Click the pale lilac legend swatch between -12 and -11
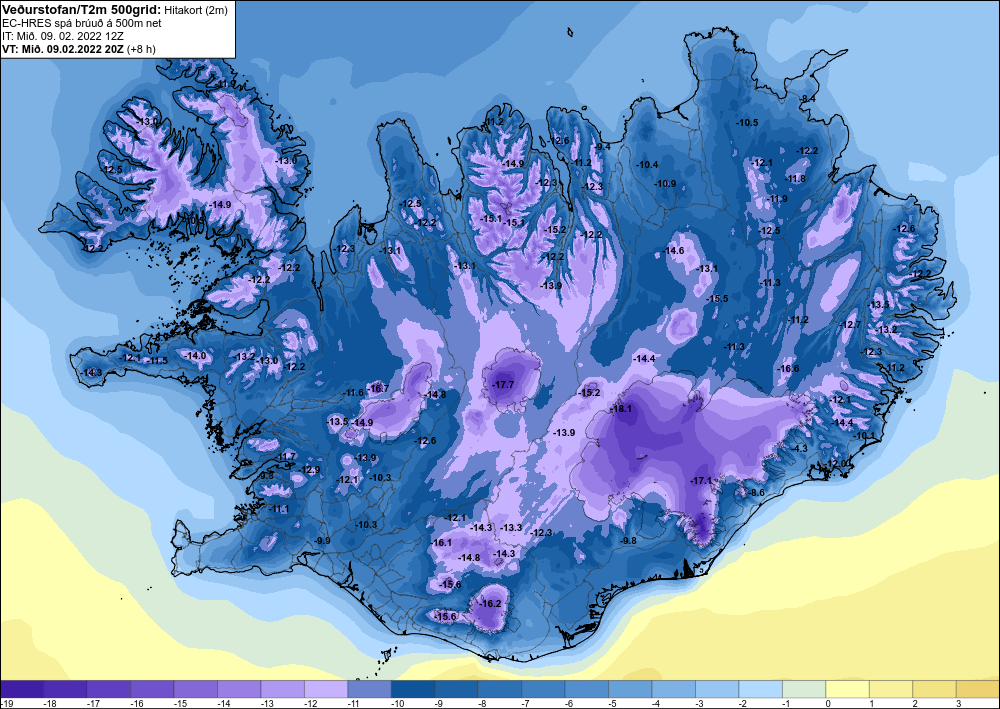The width and height of the screenshot is (1000, 709). [326, 689]
